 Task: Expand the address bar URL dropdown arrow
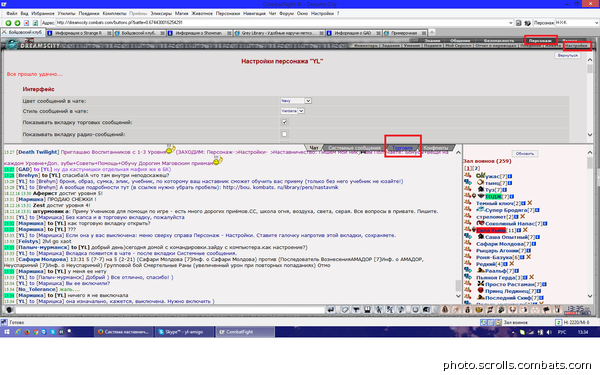tap(510, 23)
